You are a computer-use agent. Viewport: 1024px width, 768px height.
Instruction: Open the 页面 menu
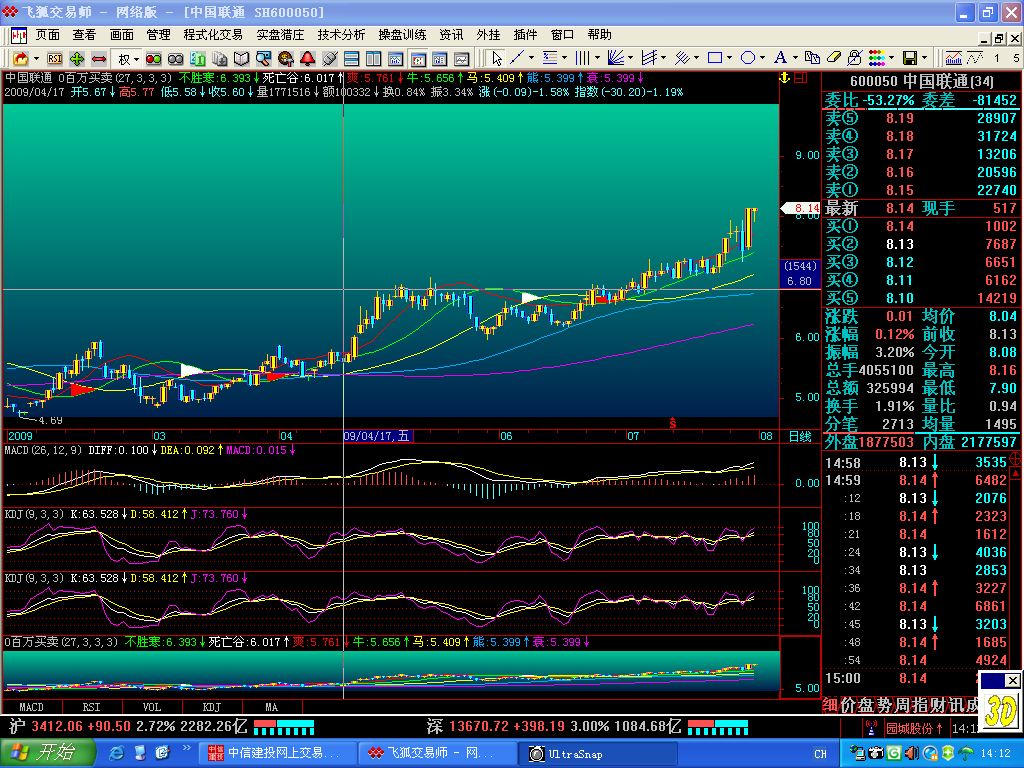48,35
